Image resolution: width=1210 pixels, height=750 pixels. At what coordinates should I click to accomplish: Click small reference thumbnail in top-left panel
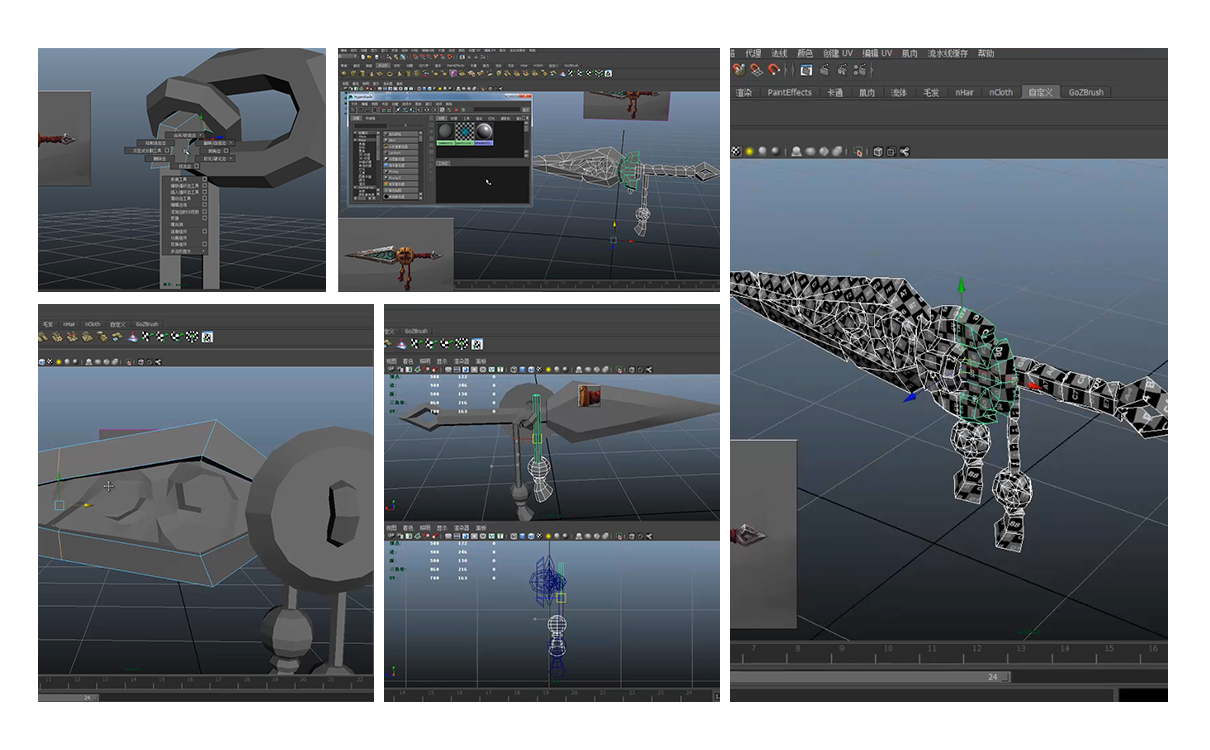[x=64, y=138]
